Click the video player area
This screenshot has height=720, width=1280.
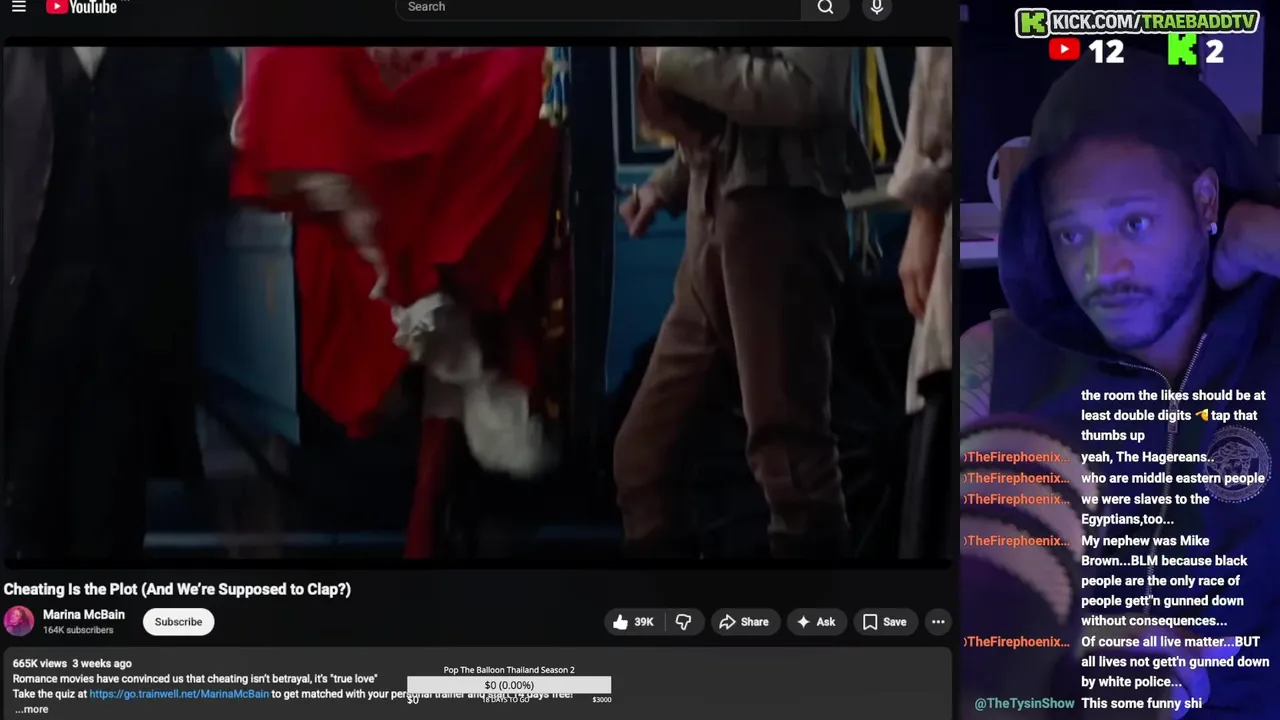(x=476, y=303)
